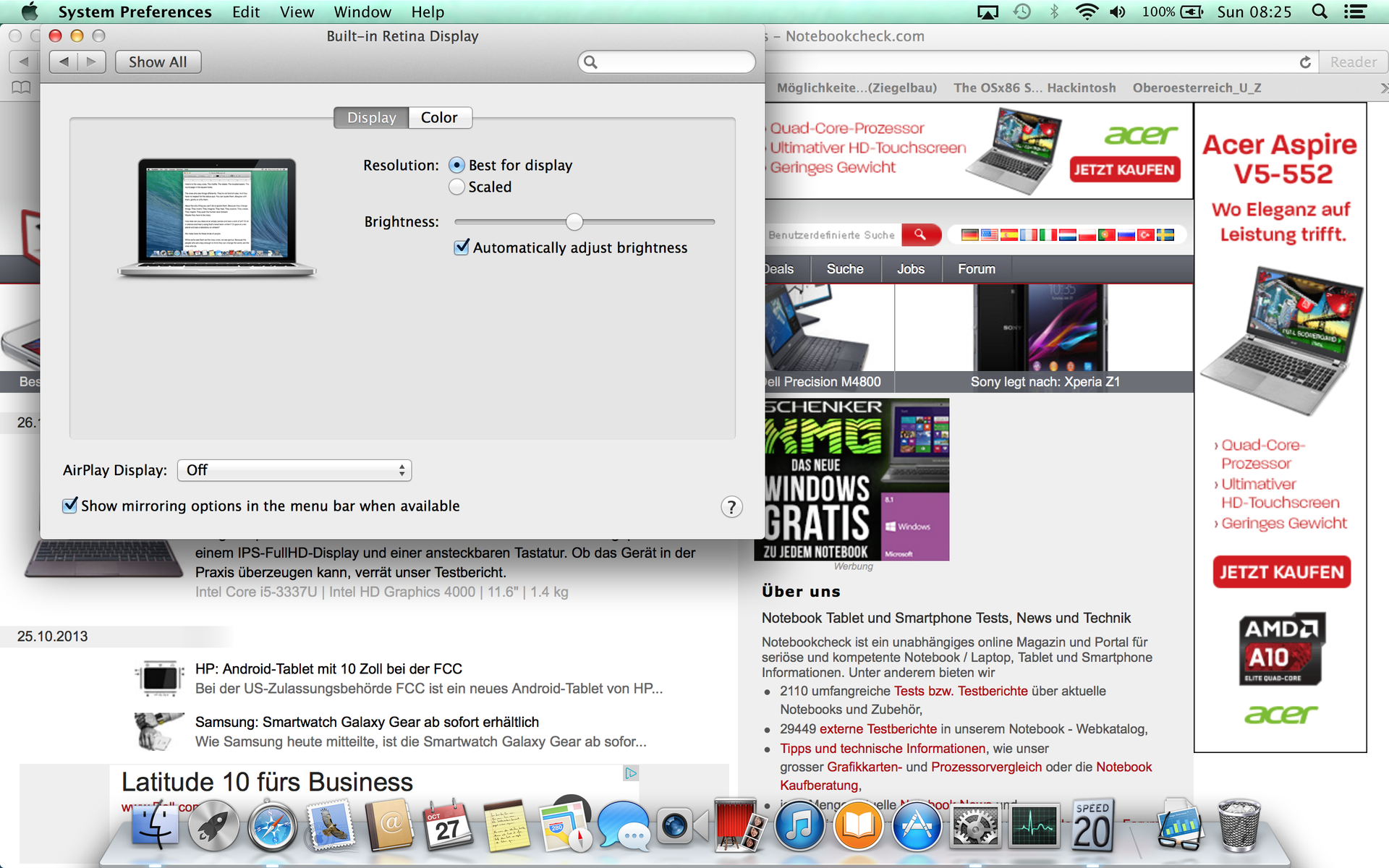
Task: Switch to the Color tab
Action: 439,117
